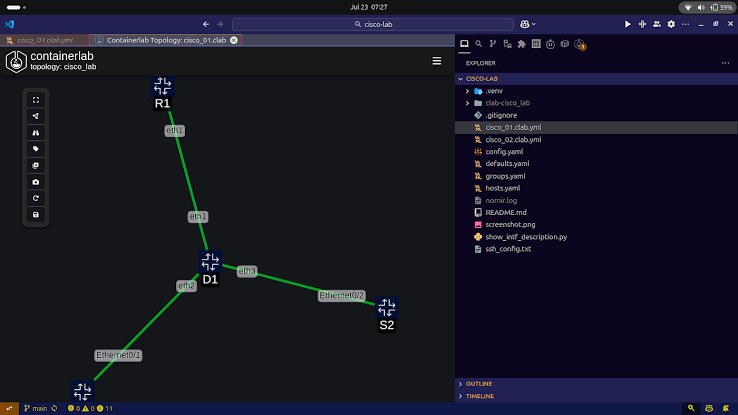Open the Source Control view icon
This screenshot has height=415, width=738.
pos(493,44)
